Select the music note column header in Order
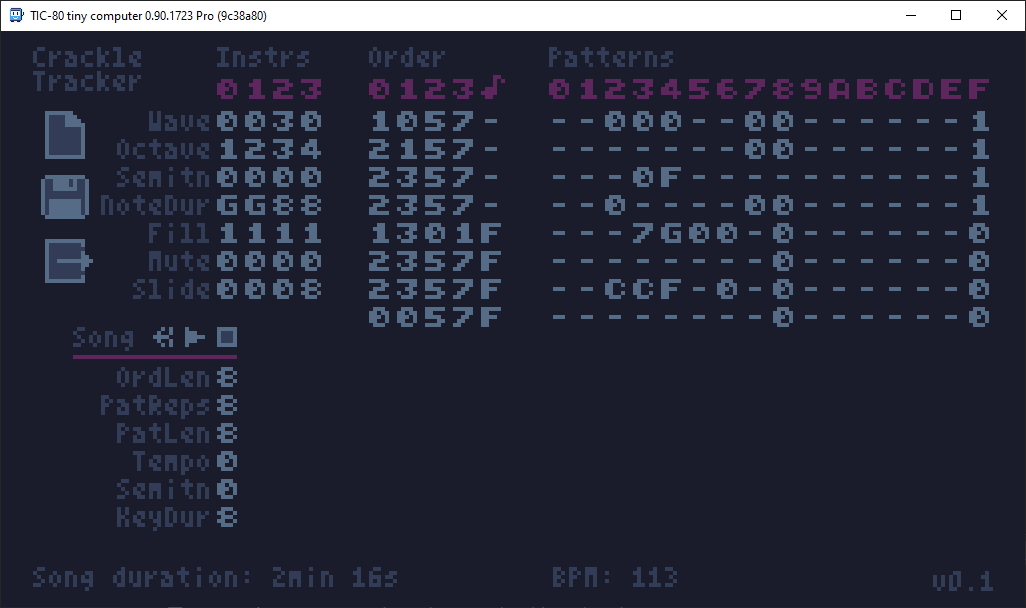Viewport: 1026px width, 608px height. 492,88
